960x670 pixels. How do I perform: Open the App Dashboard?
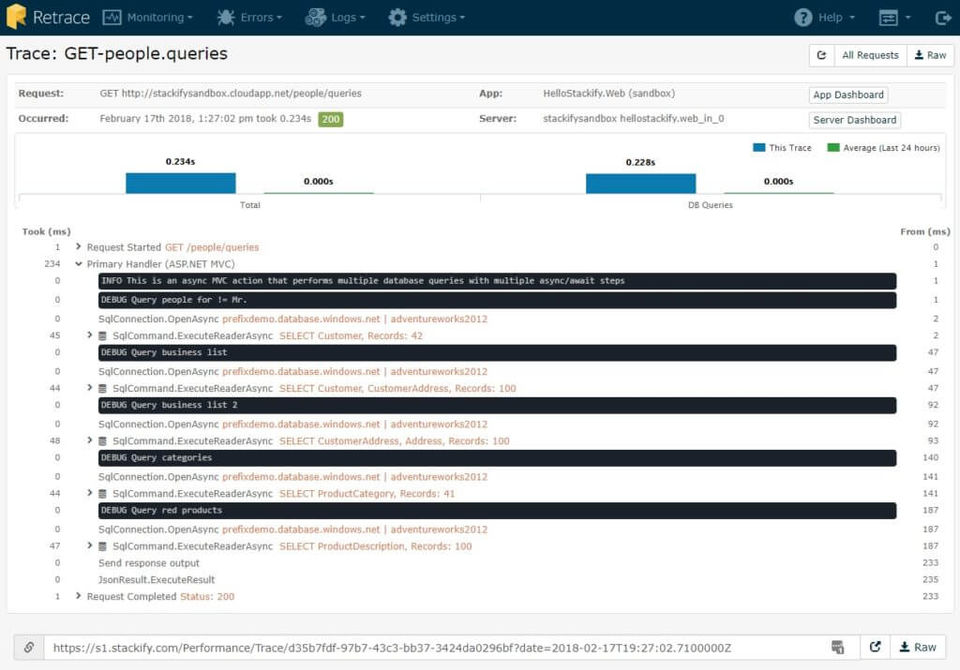pyautogui.click(x=848, y=95)
